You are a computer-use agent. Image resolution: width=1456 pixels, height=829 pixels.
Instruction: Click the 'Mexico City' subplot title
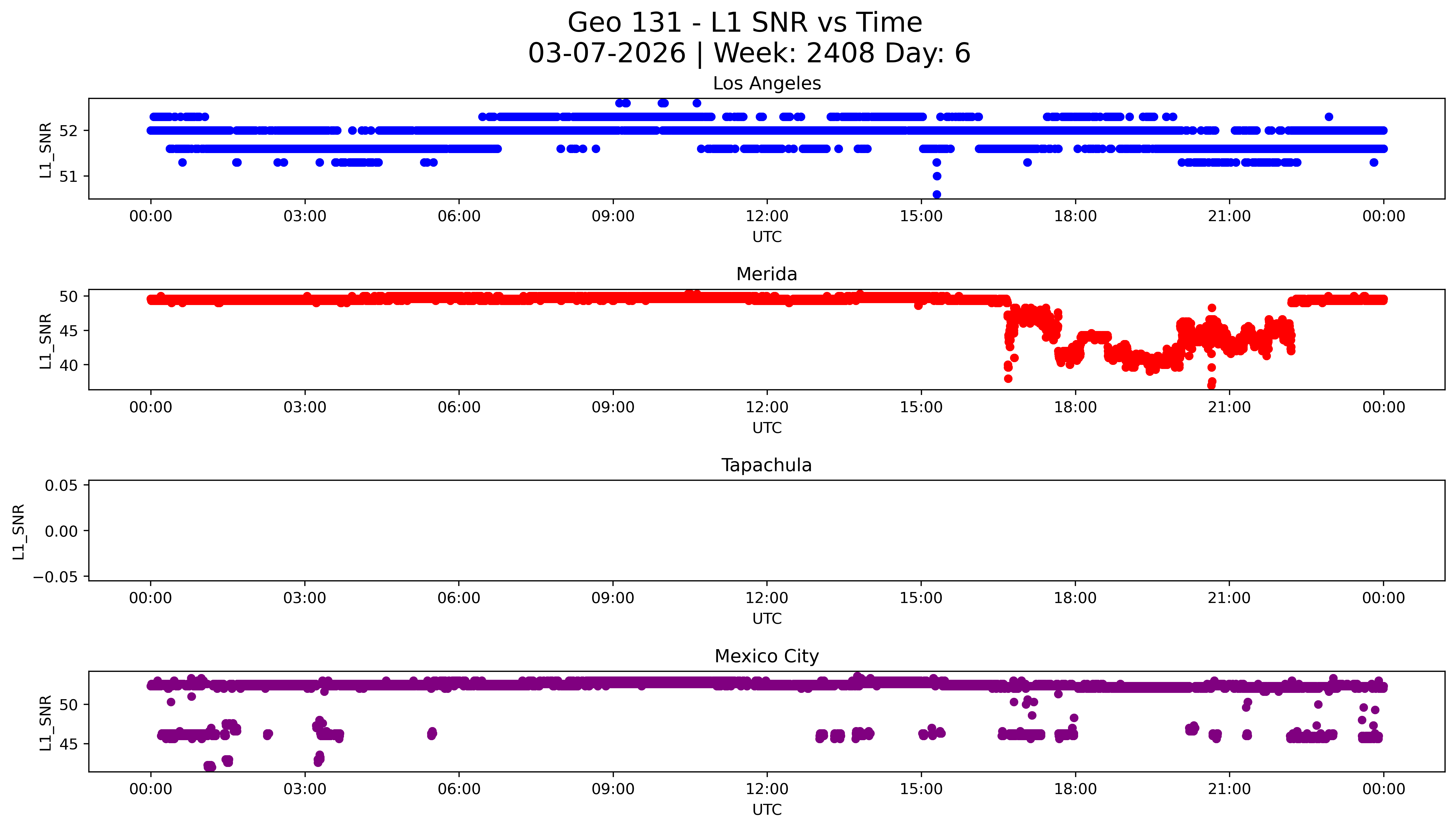pos(766,657)
